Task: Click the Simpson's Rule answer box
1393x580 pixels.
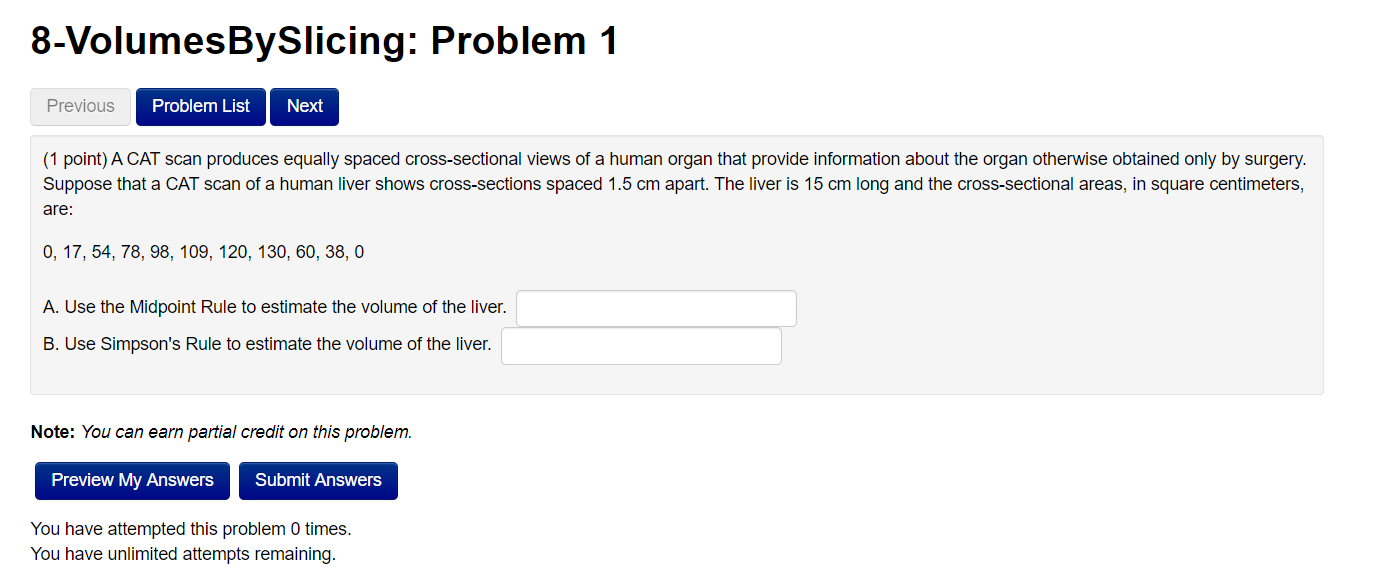Action: (x=640, y=345)
